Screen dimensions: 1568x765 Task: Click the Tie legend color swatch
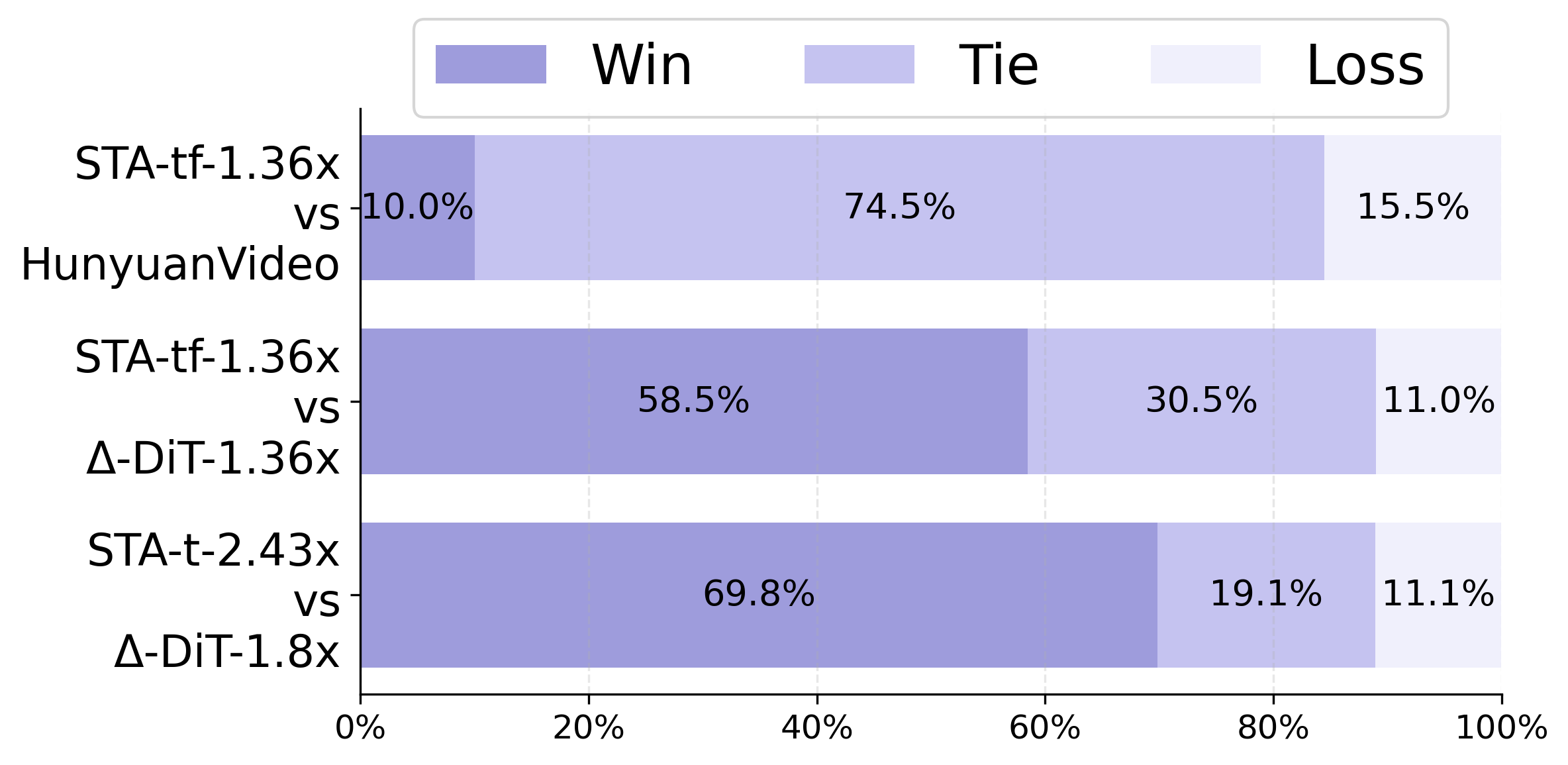859,64
